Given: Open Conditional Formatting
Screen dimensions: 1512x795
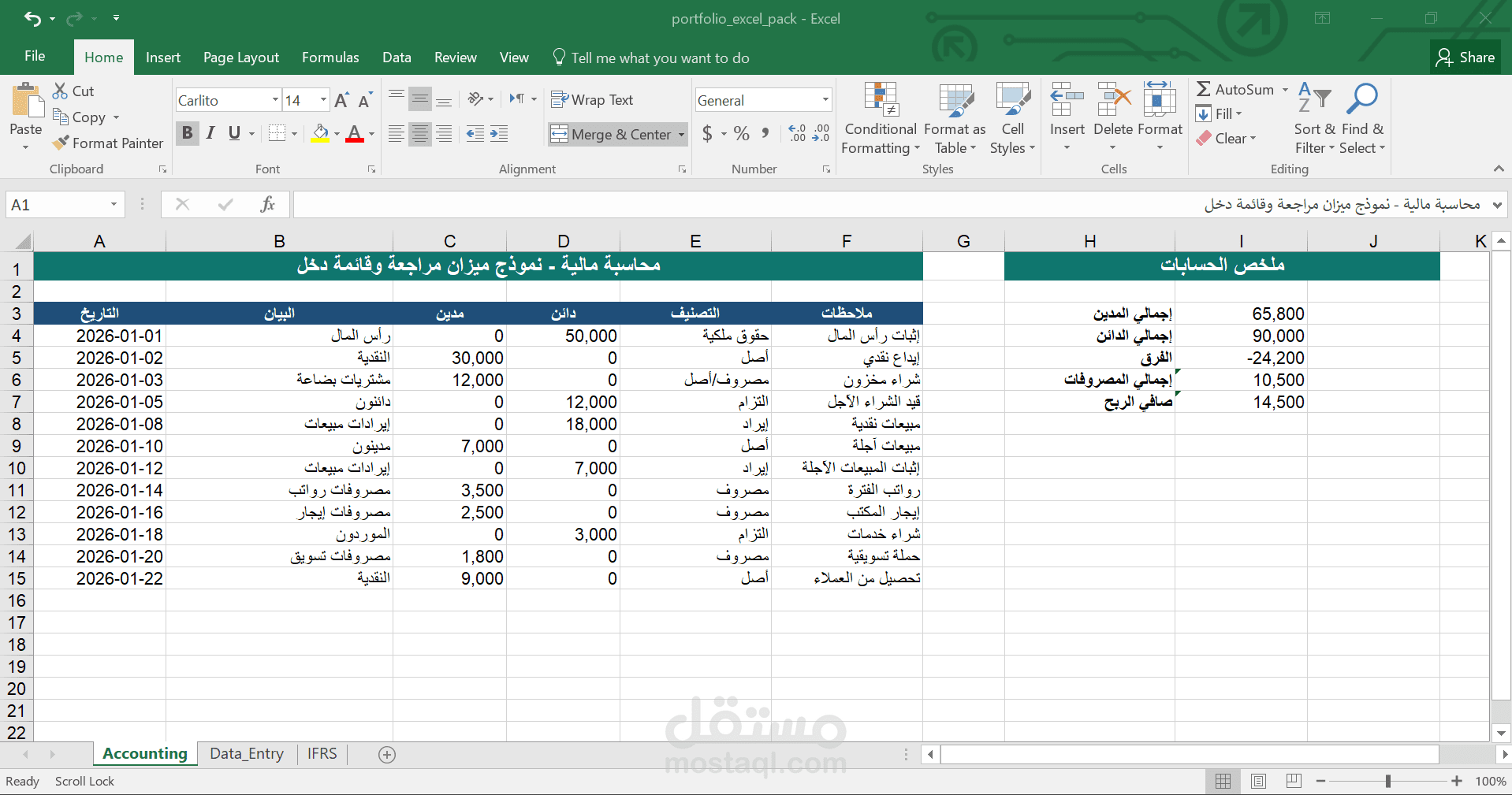Looking at the screenshot, I should (x=881, y=118).
